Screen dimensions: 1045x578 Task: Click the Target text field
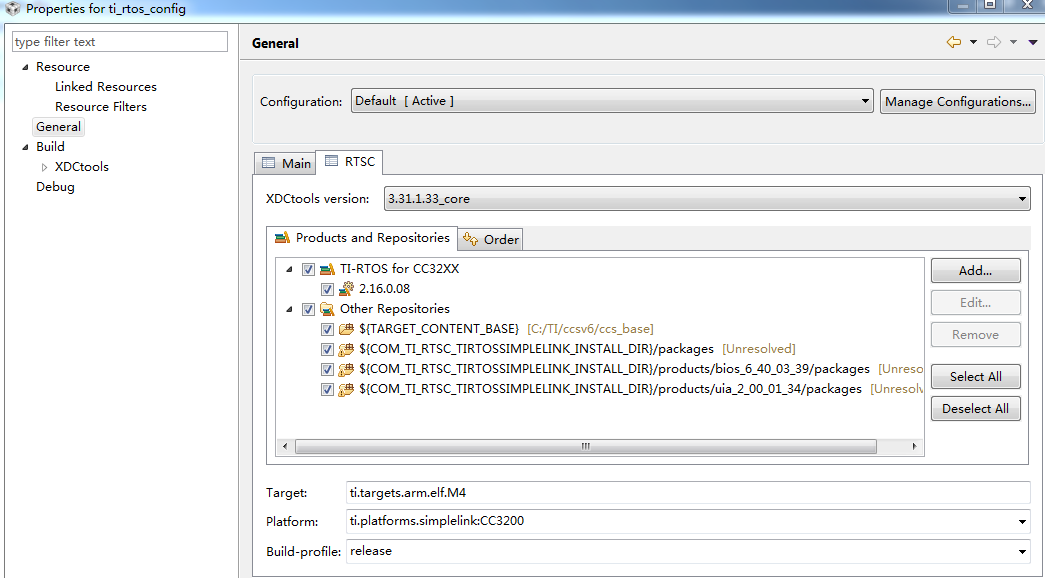[688, 493]
